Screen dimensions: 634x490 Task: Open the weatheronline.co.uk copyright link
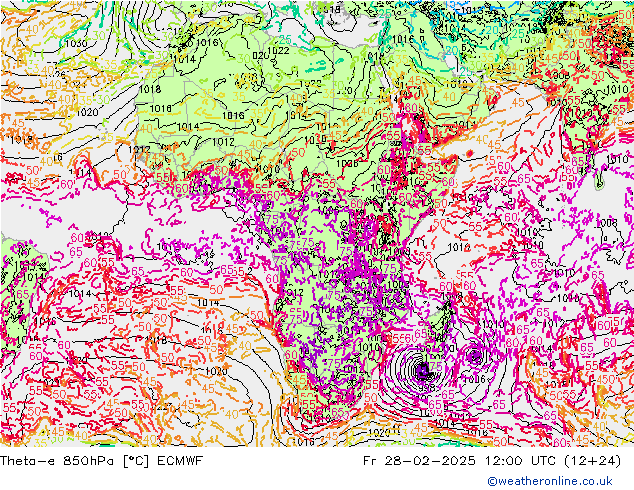tap(550, 481)
